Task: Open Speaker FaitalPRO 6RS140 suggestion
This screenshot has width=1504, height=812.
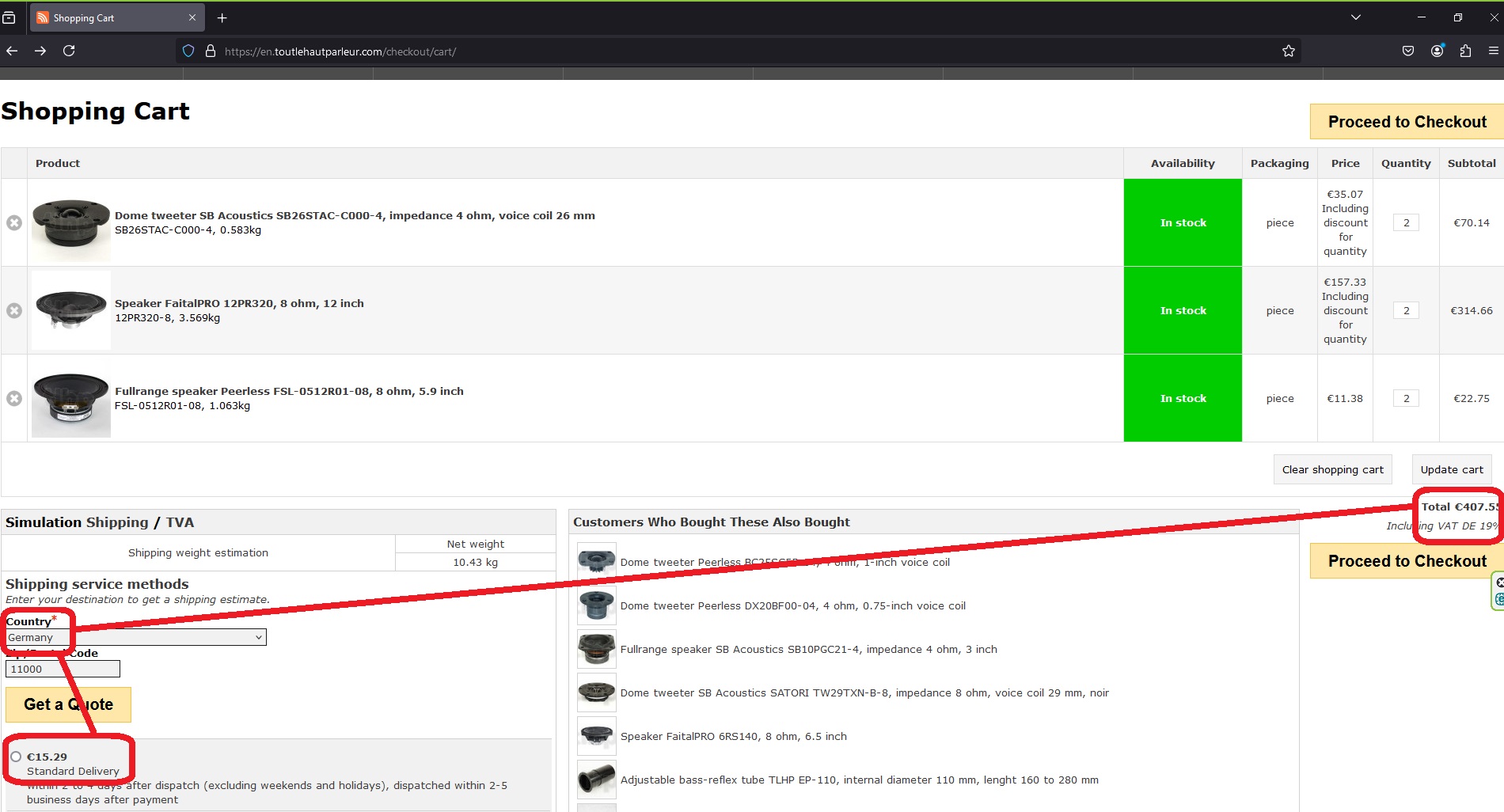Action: [733, 736]
